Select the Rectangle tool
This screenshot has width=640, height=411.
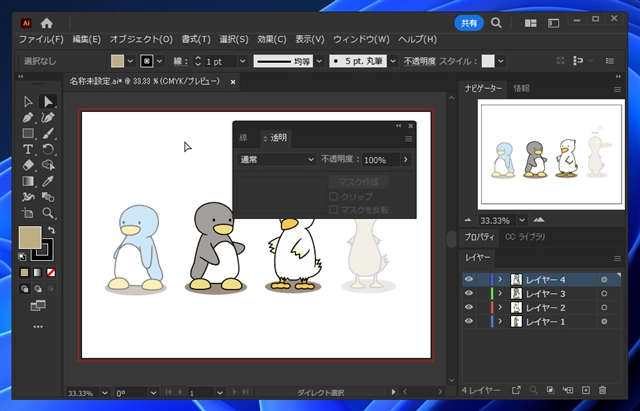point(28,133)
